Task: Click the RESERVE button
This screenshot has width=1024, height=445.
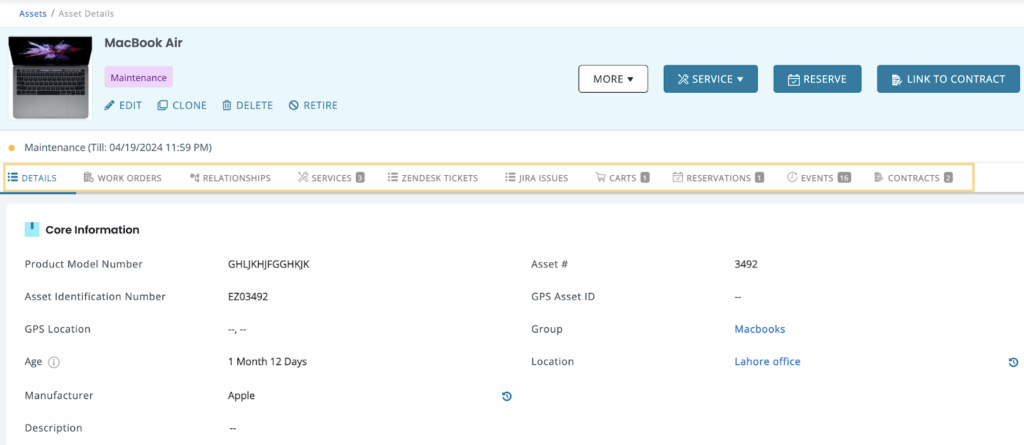Action: click(818, 79)
